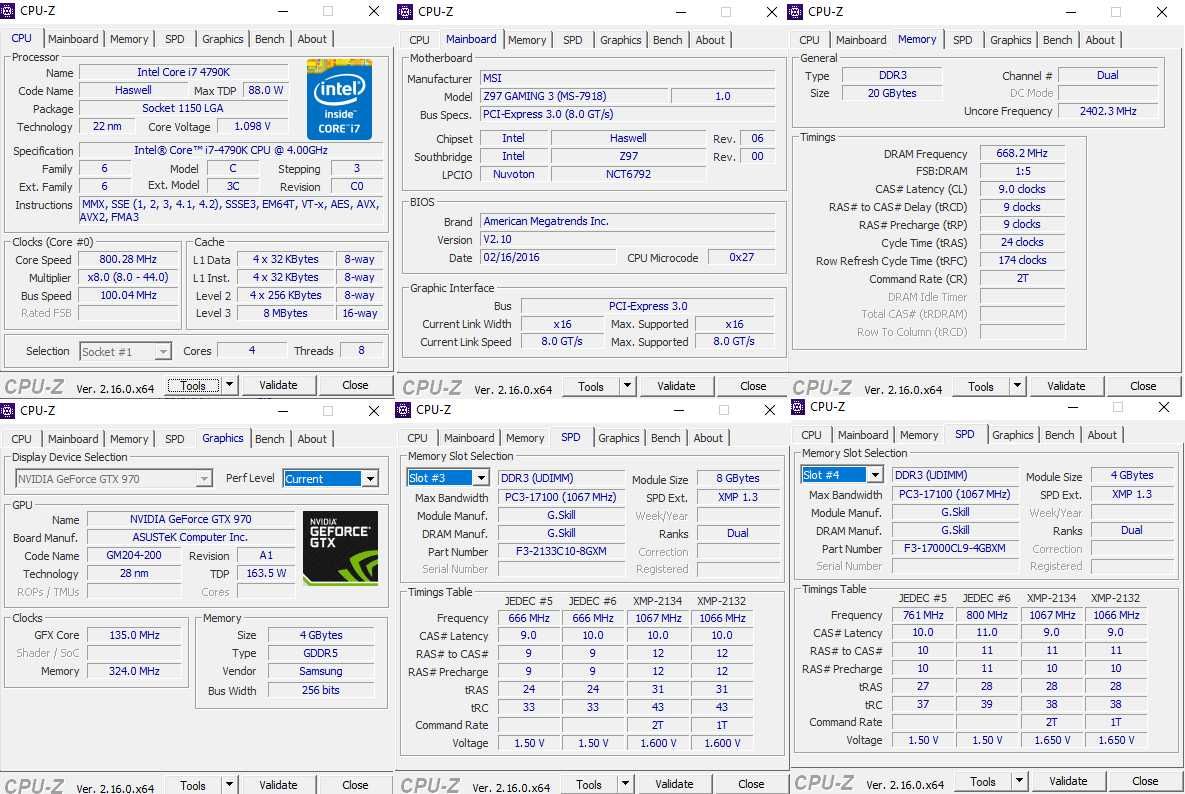Click the Close button in the Slot #4 SPD window

(x=1144, y=781)
